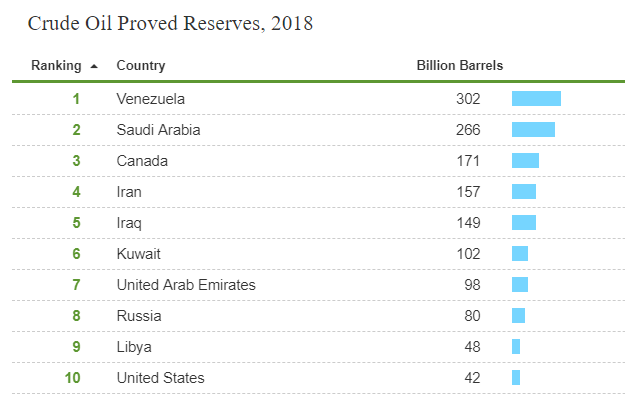Viewport: 625px width, 394px height.
Task: Click the Ranking sort arrow icon
Action: 94,66
